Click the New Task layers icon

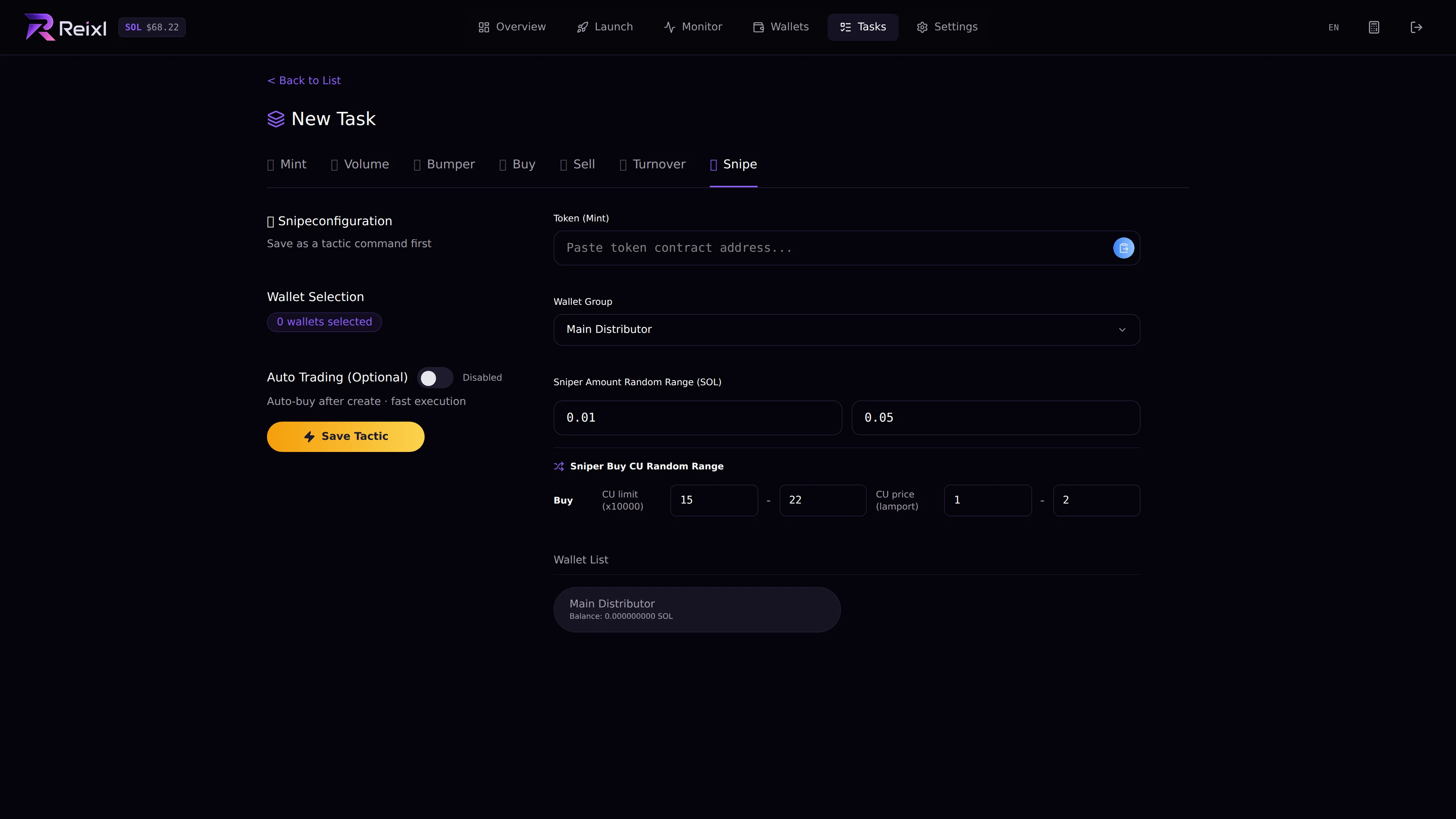click(x=276, y=119)
